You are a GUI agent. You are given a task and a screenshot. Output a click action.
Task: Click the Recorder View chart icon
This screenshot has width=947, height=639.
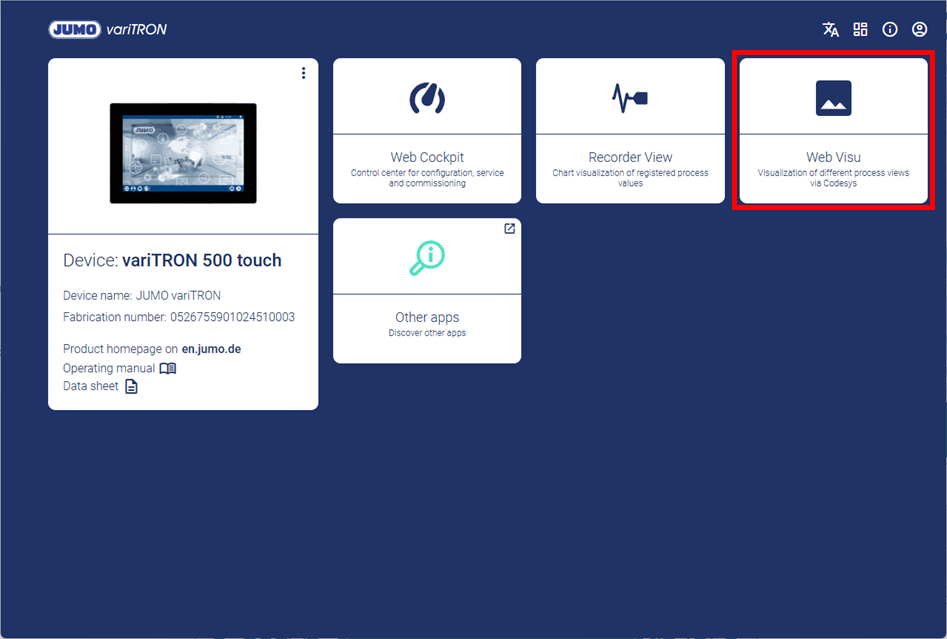[630, 98]
